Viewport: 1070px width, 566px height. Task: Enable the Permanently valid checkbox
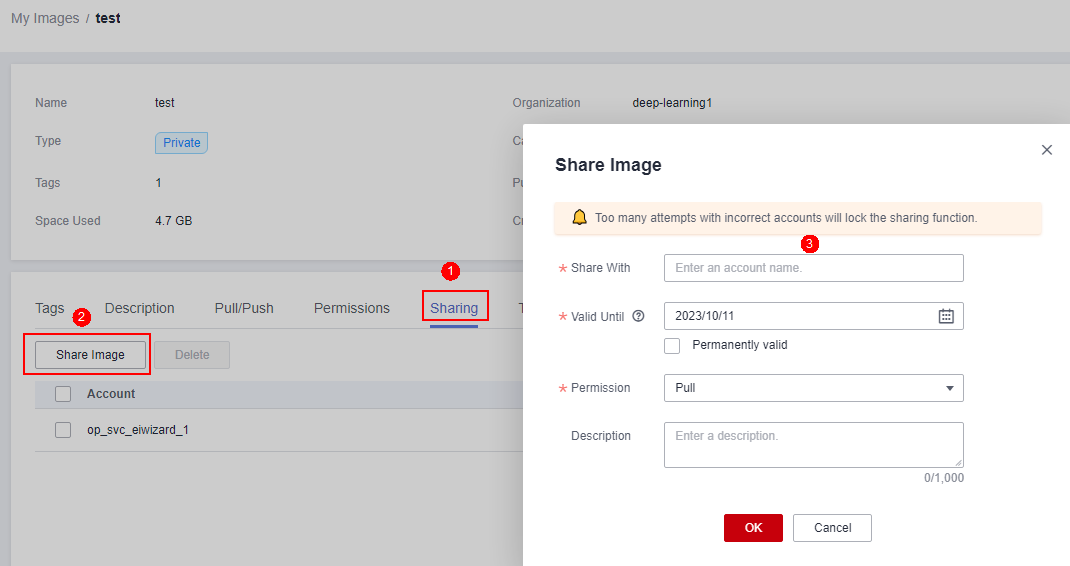tap(672, 345)
